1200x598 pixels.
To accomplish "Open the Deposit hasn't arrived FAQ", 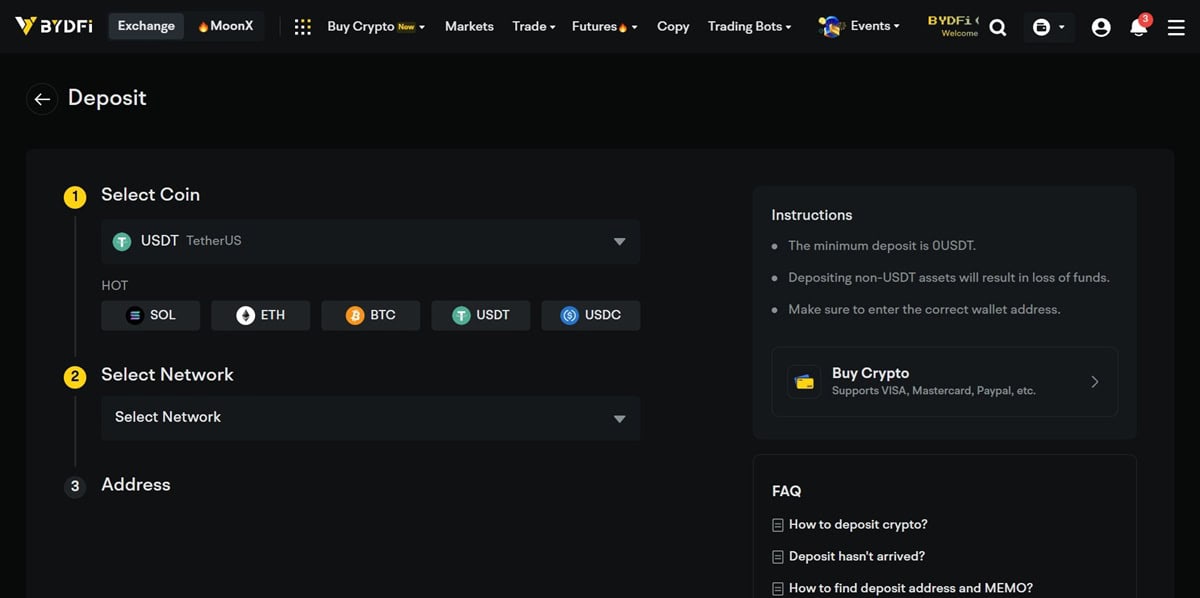I will coord(857,557).
